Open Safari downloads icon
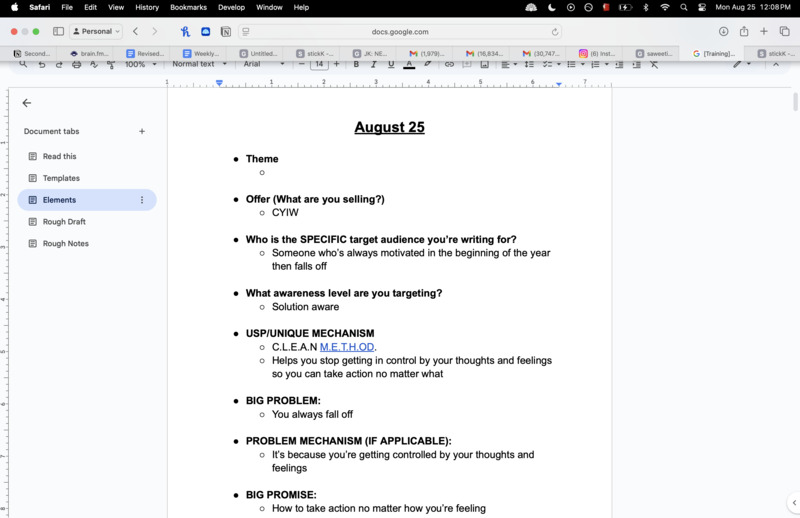Viewport: 800px width, 518px height. point(723,32)
